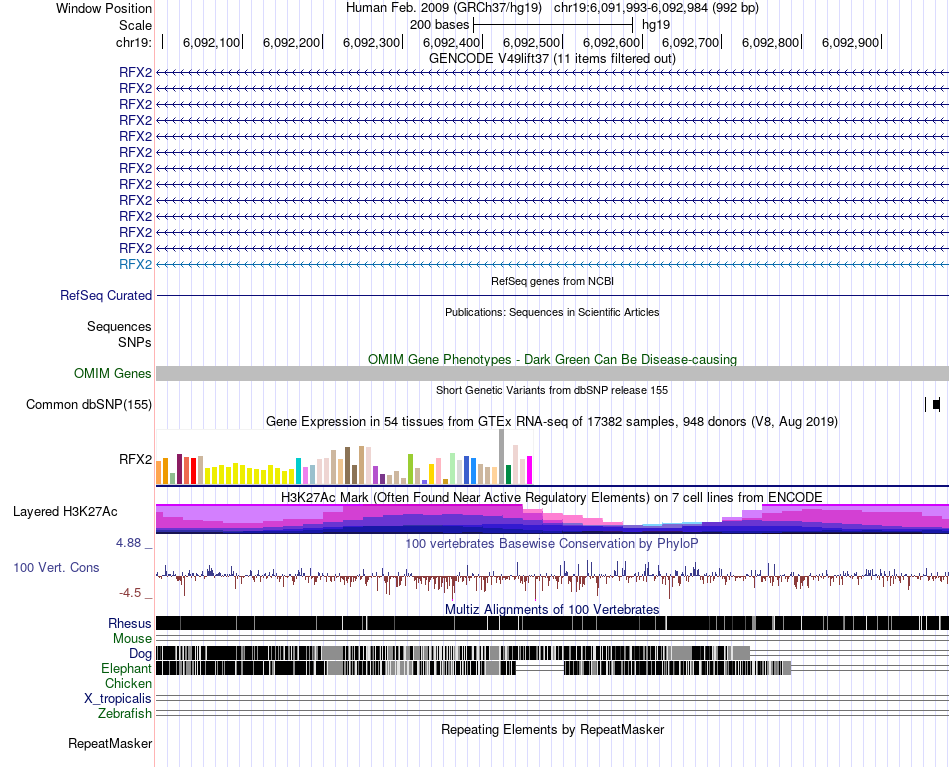Open the H3K27Ac Mark track title
Screen dimensions: 950x767
[x=552, y=497]
